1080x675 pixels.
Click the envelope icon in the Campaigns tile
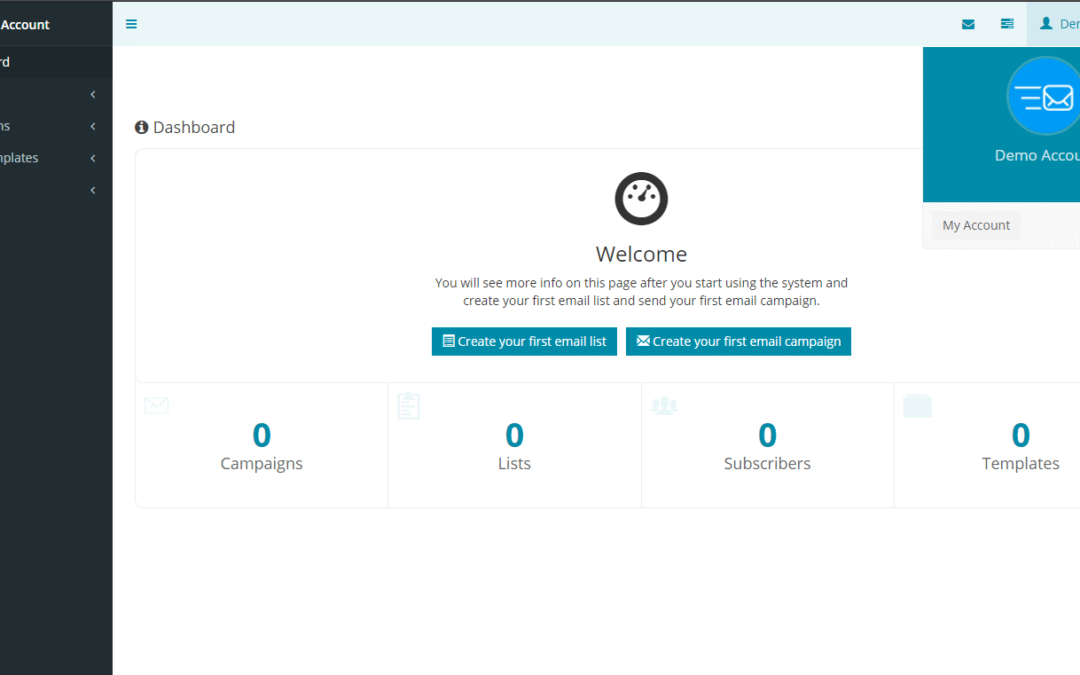(157, 406)
